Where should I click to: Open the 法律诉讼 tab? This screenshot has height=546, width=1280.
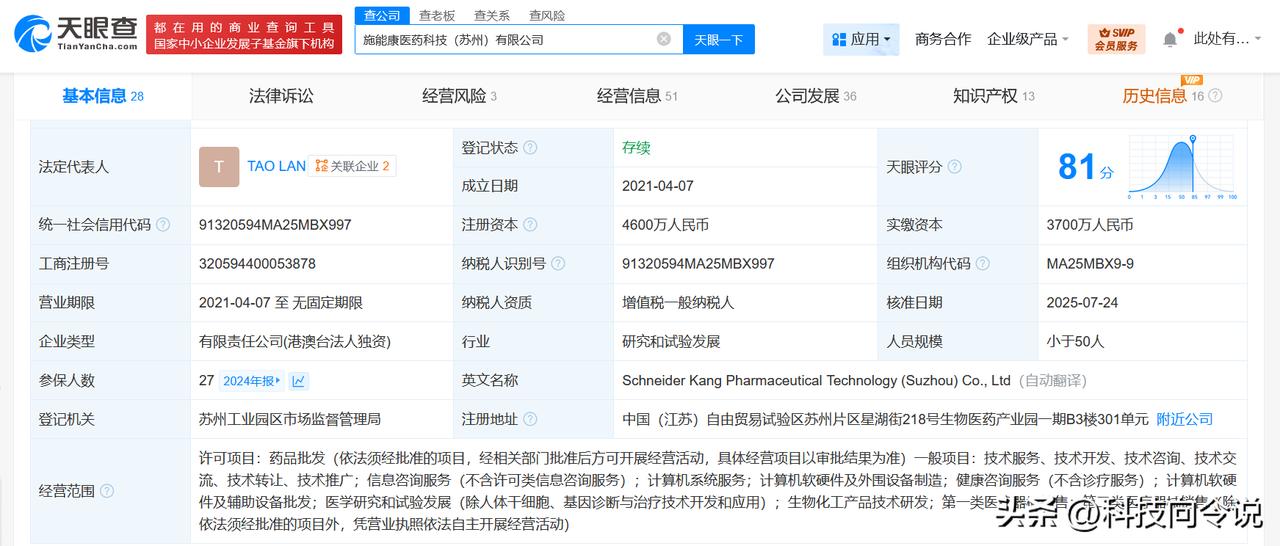coord(281,96)
